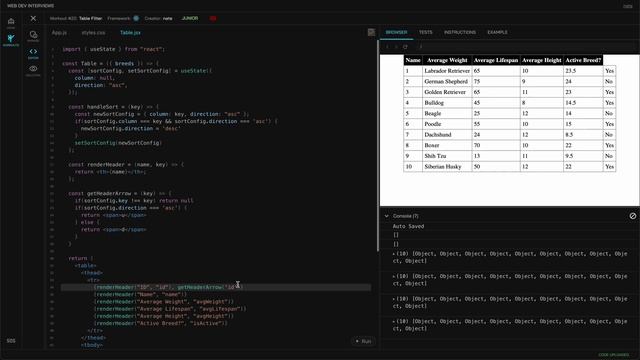
Task: Click the CODE UPLOADED status text
Action: [613, 355]
